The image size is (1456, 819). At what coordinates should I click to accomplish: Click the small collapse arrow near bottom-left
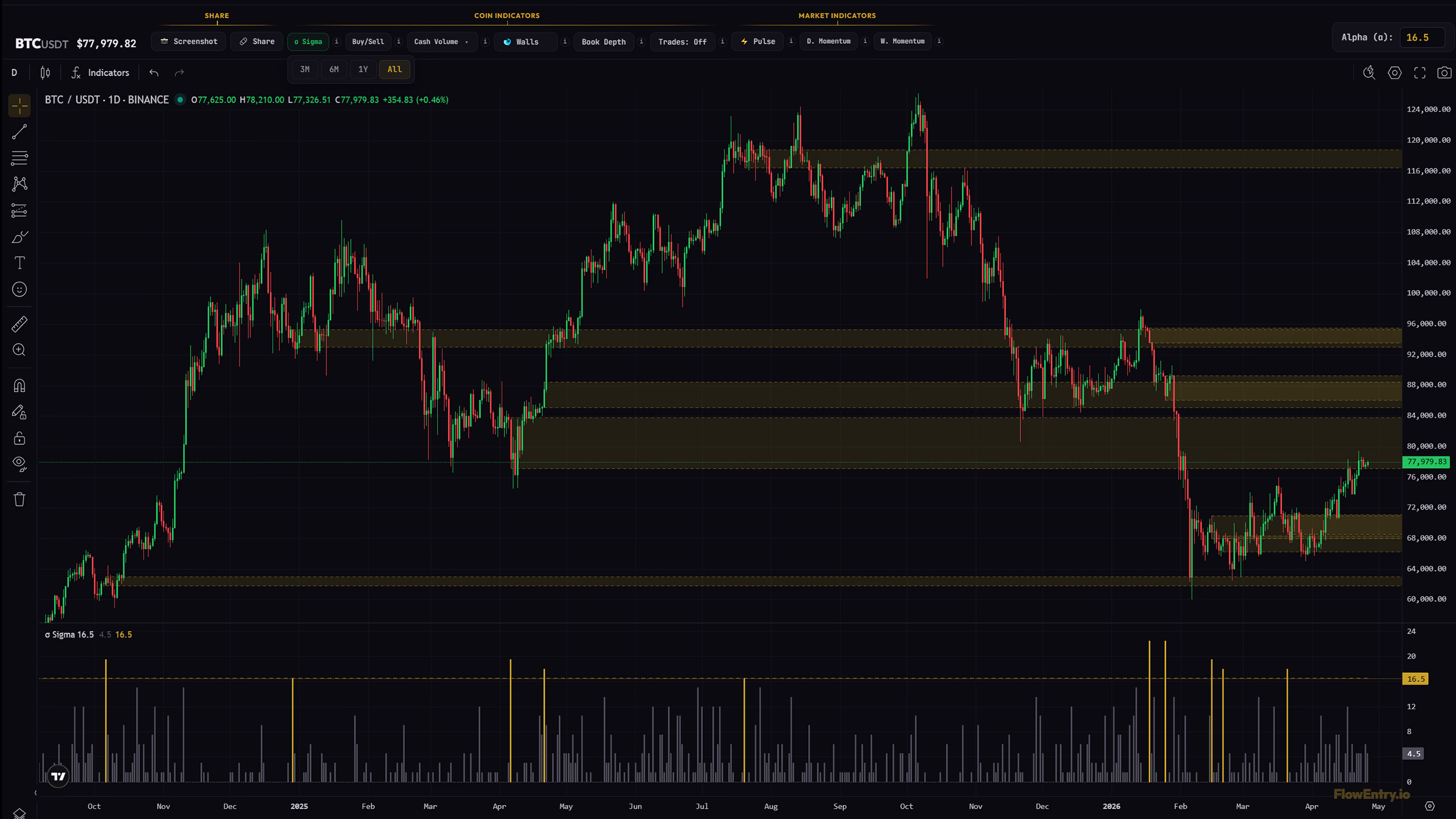(36, 793)
